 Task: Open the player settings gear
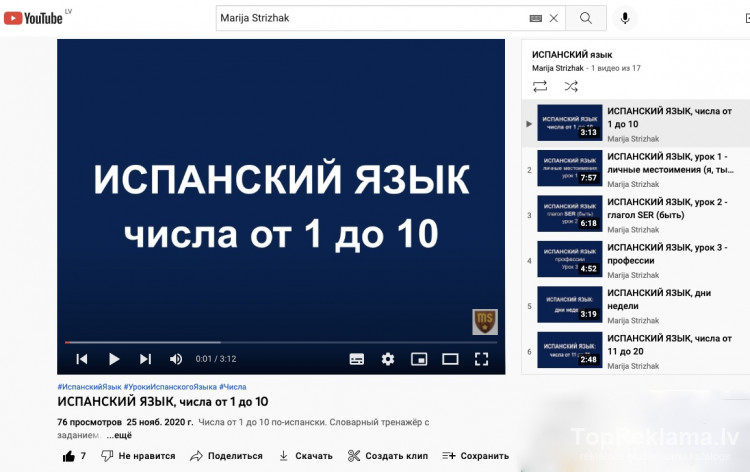[388, 359]
